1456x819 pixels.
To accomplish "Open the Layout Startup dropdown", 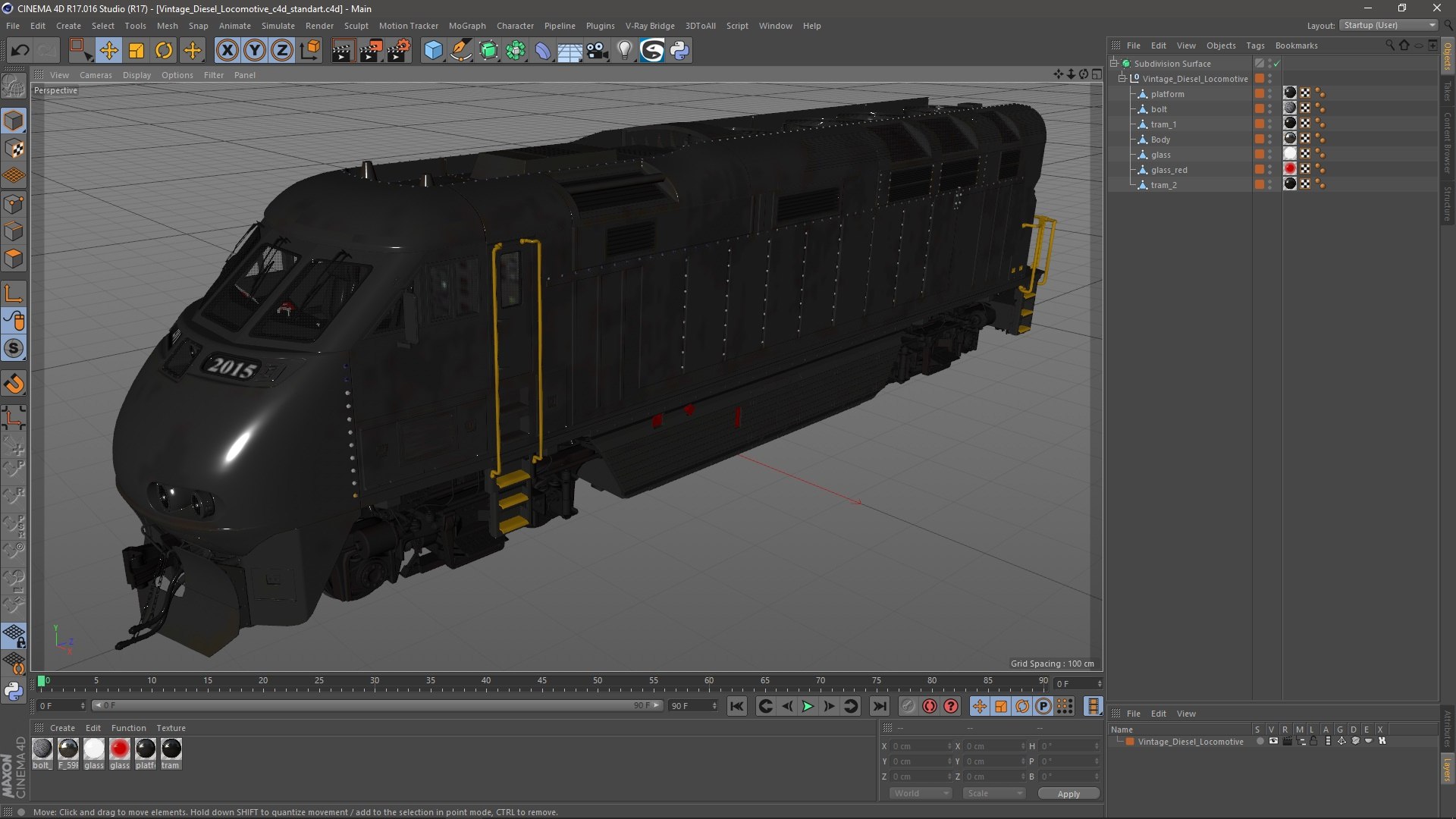I will tap(1389, 25).
